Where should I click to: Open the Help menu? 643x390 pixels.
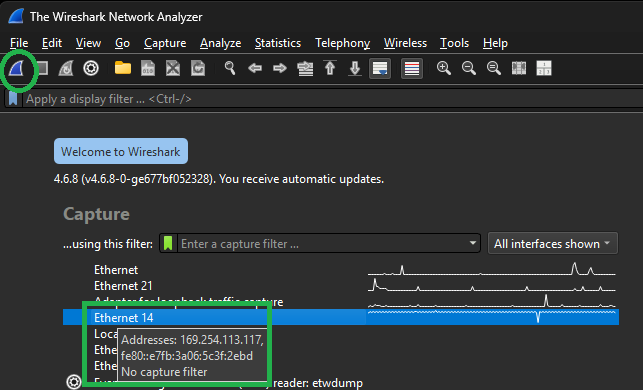pyautogui.click(x=495, y=43)
